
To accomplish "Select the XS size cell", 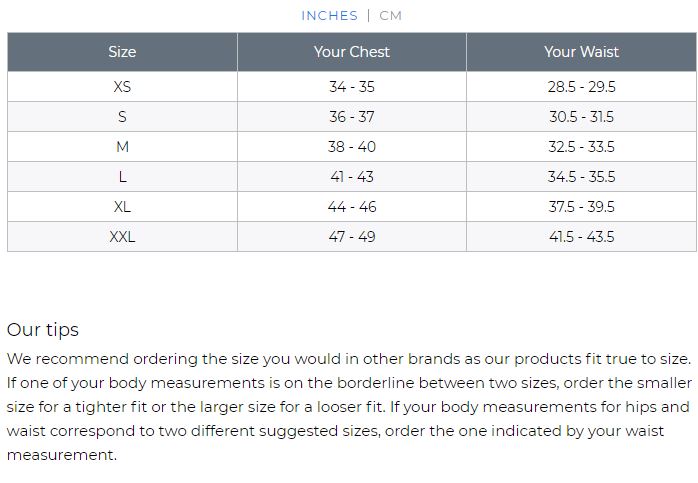I will tap(122, 86).
